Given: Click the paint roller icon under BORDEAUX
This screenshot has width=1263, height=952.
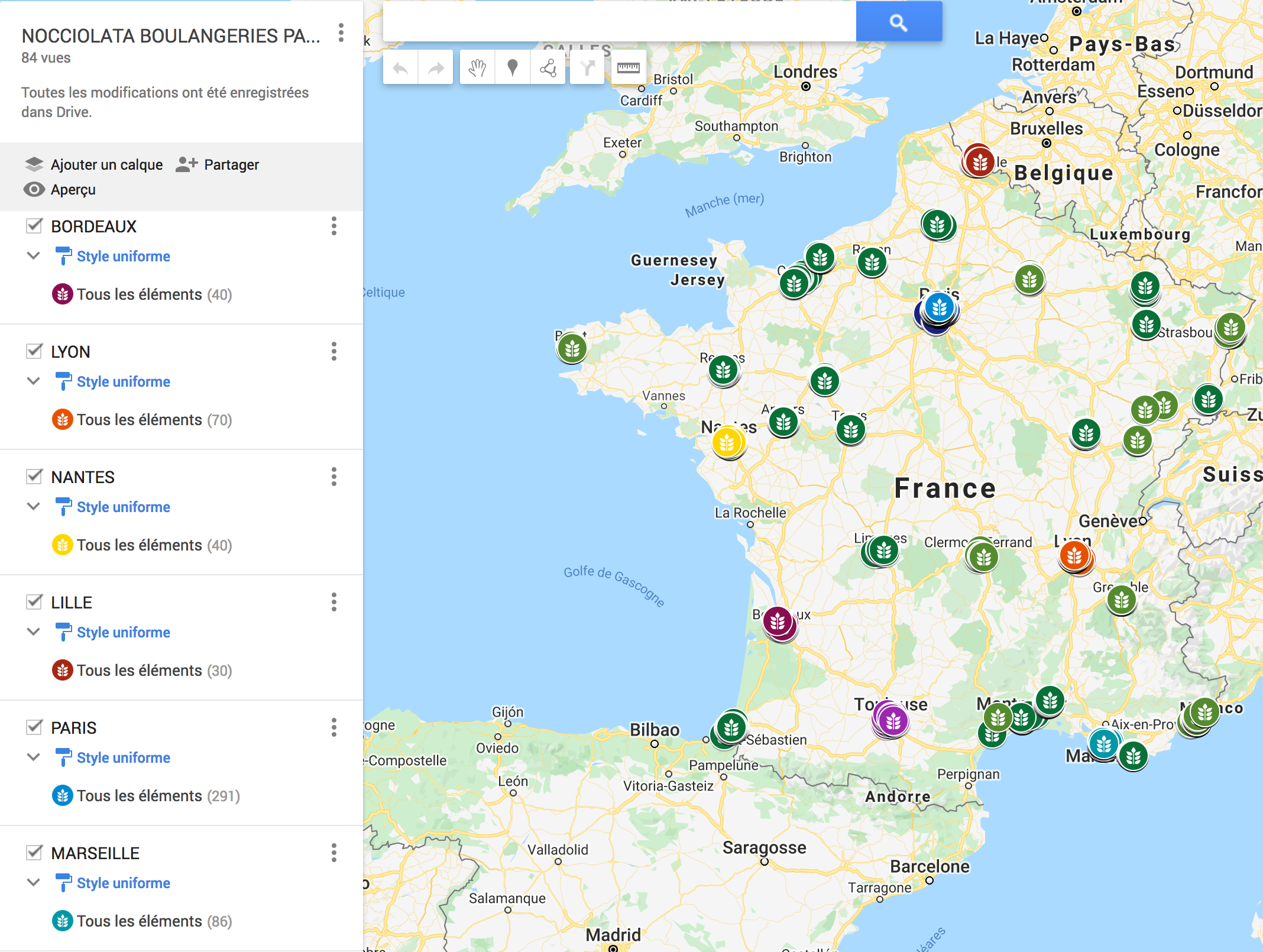Looking at the screenshot, I should pyautogui.click(x=63, y=256).
